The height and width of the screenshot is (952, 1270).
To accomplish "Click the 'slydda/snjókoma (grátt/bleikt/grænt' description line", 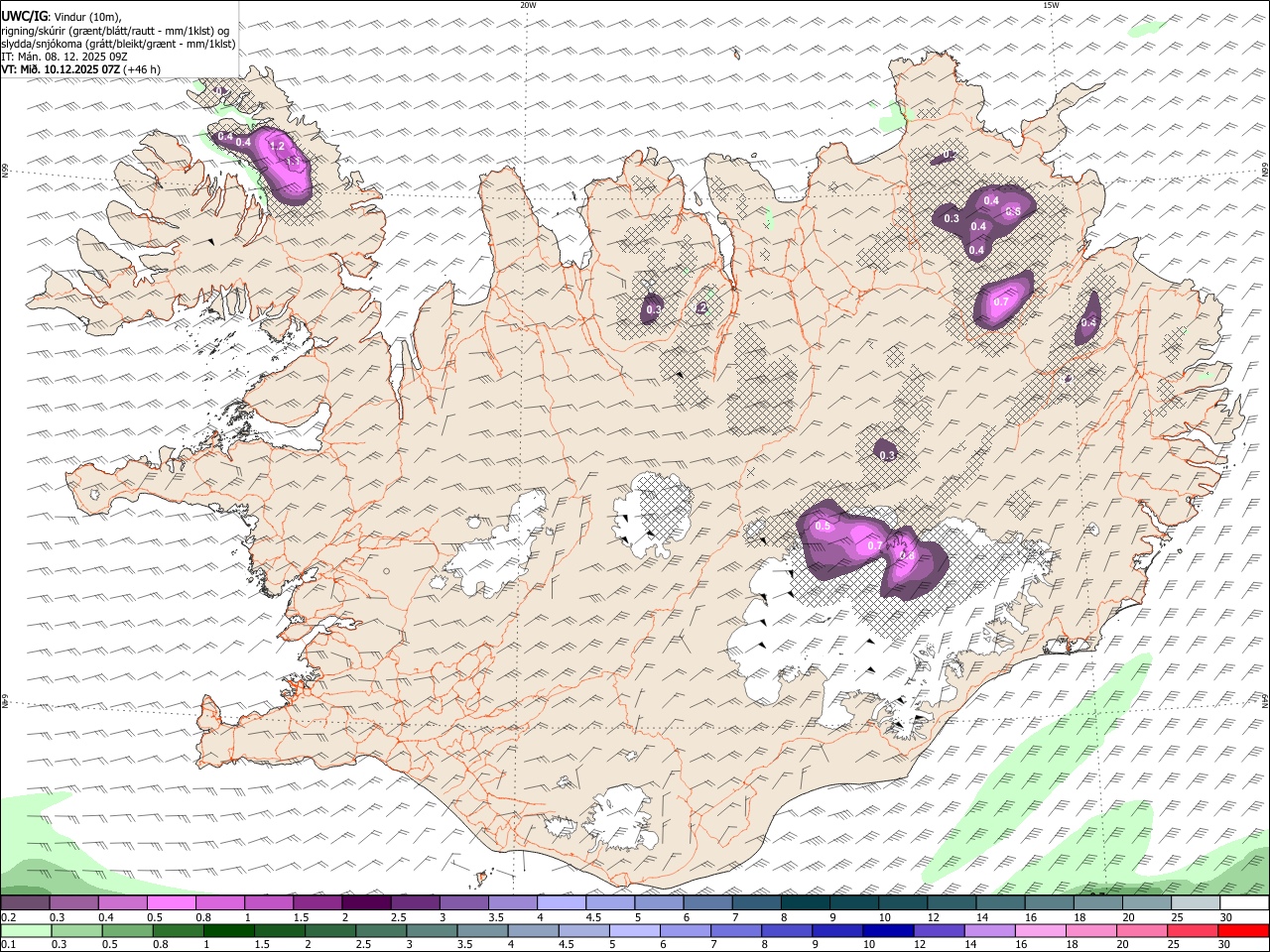I will pos(118,44).
